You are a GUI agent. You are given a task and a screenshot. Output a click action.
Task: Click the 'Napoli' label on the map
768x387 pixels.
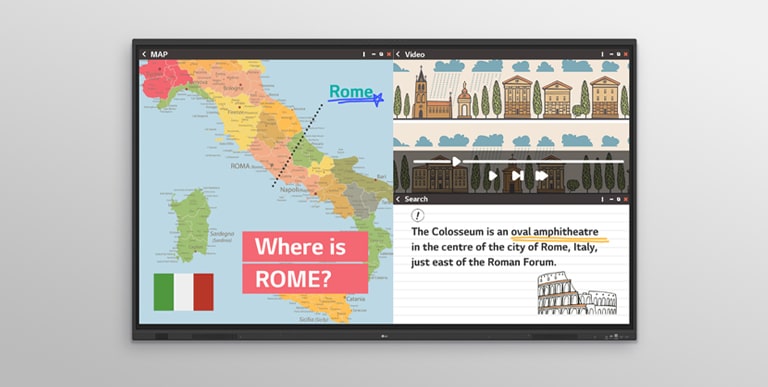click(290, 189)
